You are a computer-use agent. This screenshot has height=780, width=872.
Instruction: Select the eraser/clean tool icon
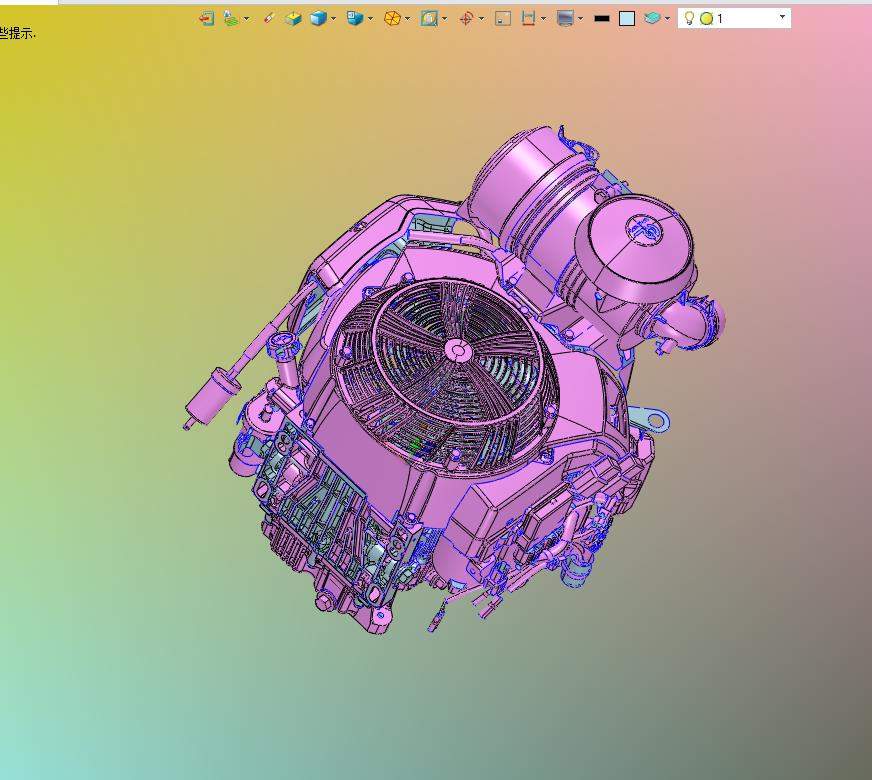(x=269, y=18)
